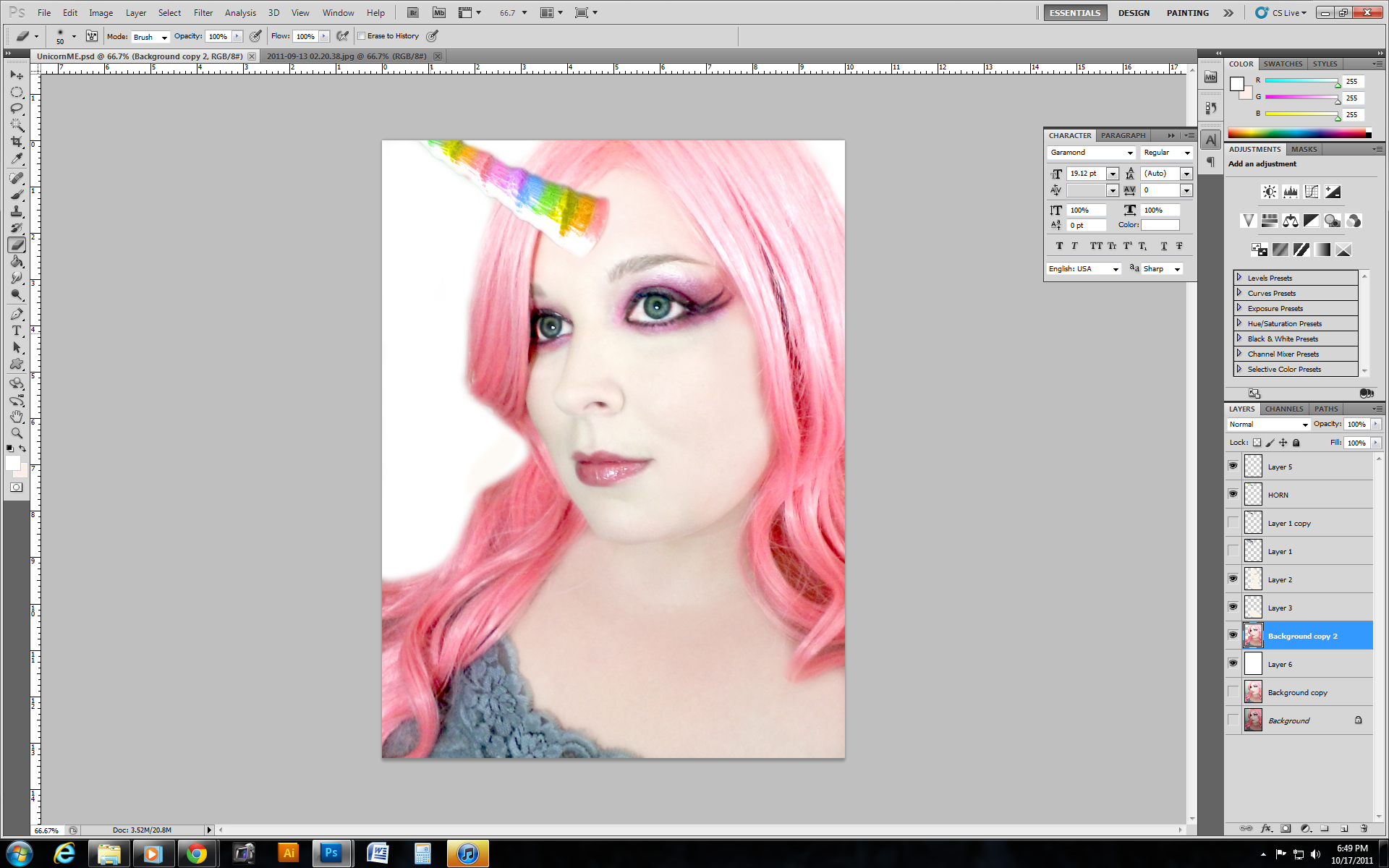Image resolution: width=1389 pixels, height=868 pixels.
Task: Switch to Swatches tab
Action: pos(1283,64)
